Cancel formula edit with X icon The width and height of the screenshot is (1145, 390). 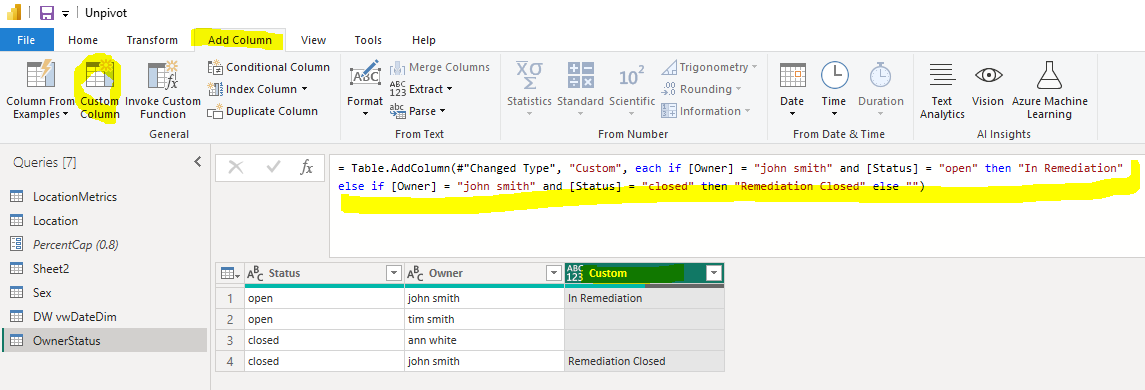(x=236, y=167)
